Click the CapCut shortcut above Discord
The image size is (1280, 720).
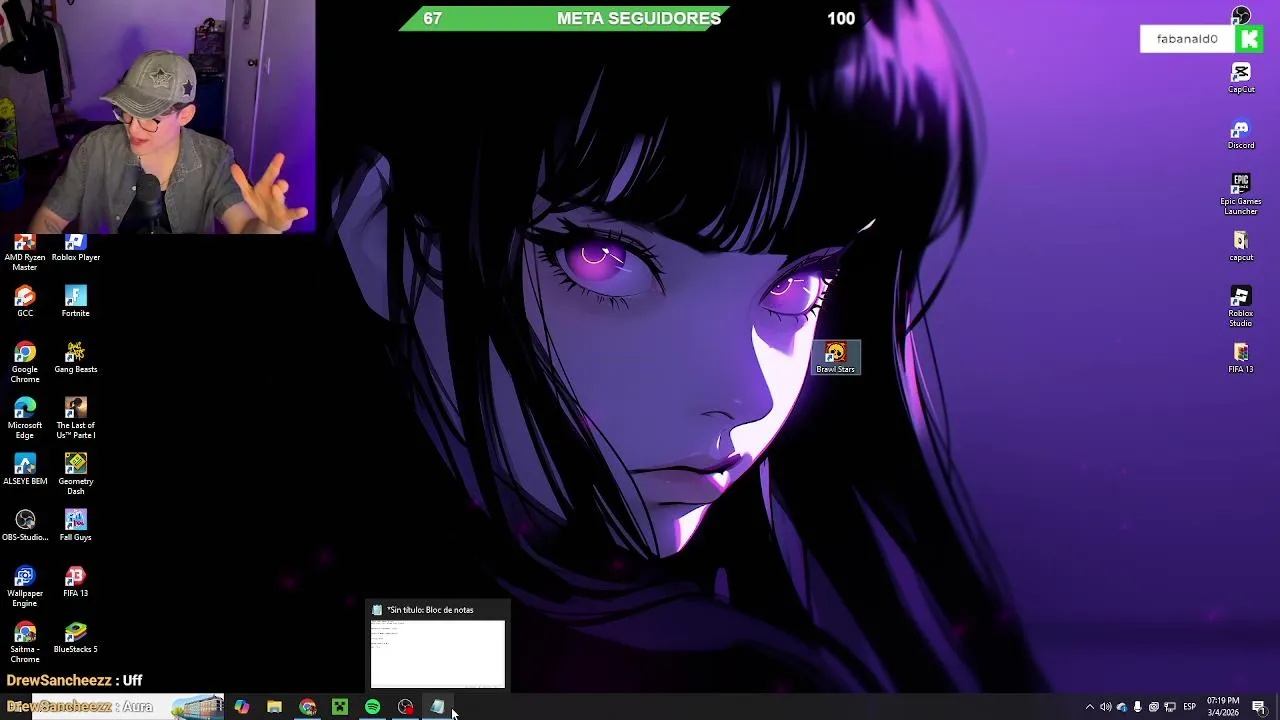tap(1241, 78)
